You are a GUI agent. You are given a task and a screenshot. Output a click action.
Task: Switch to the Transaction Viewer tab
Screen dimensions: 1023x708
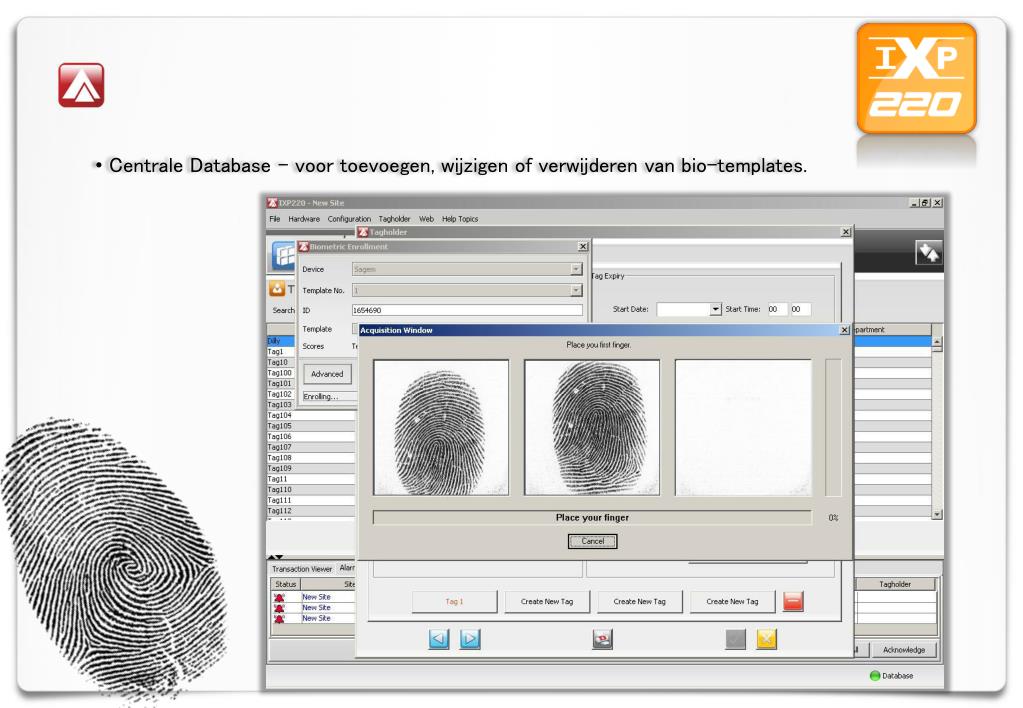[302, 569]
